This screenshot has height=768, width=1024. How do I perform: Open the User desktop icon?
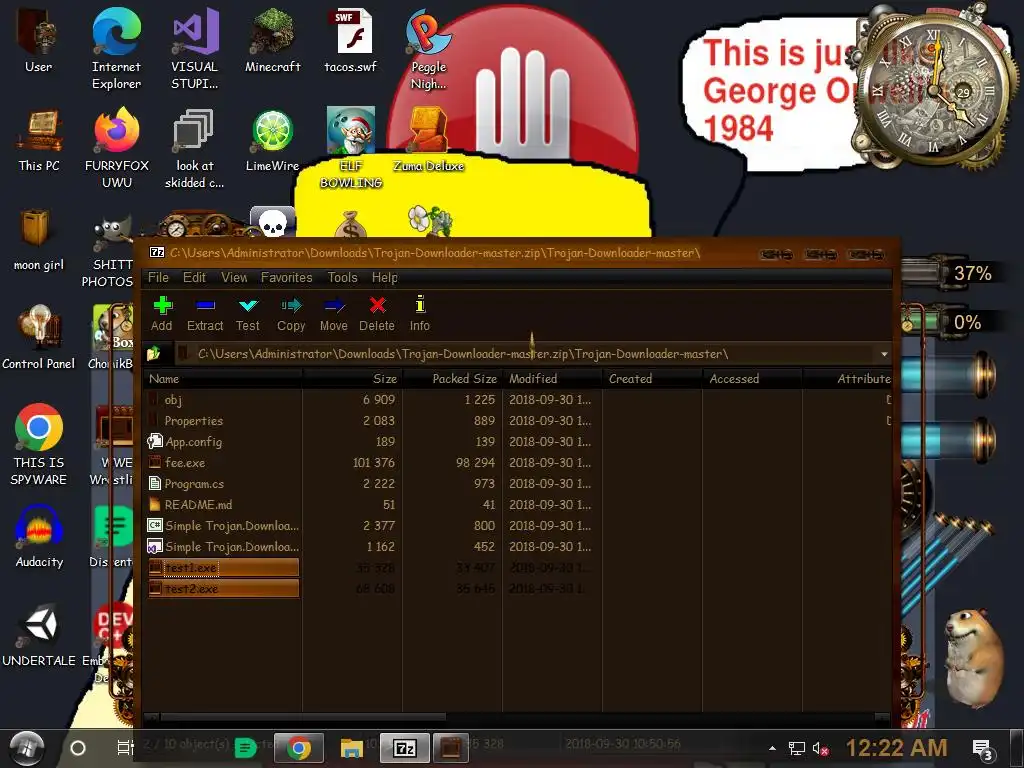tap(39, 40)
